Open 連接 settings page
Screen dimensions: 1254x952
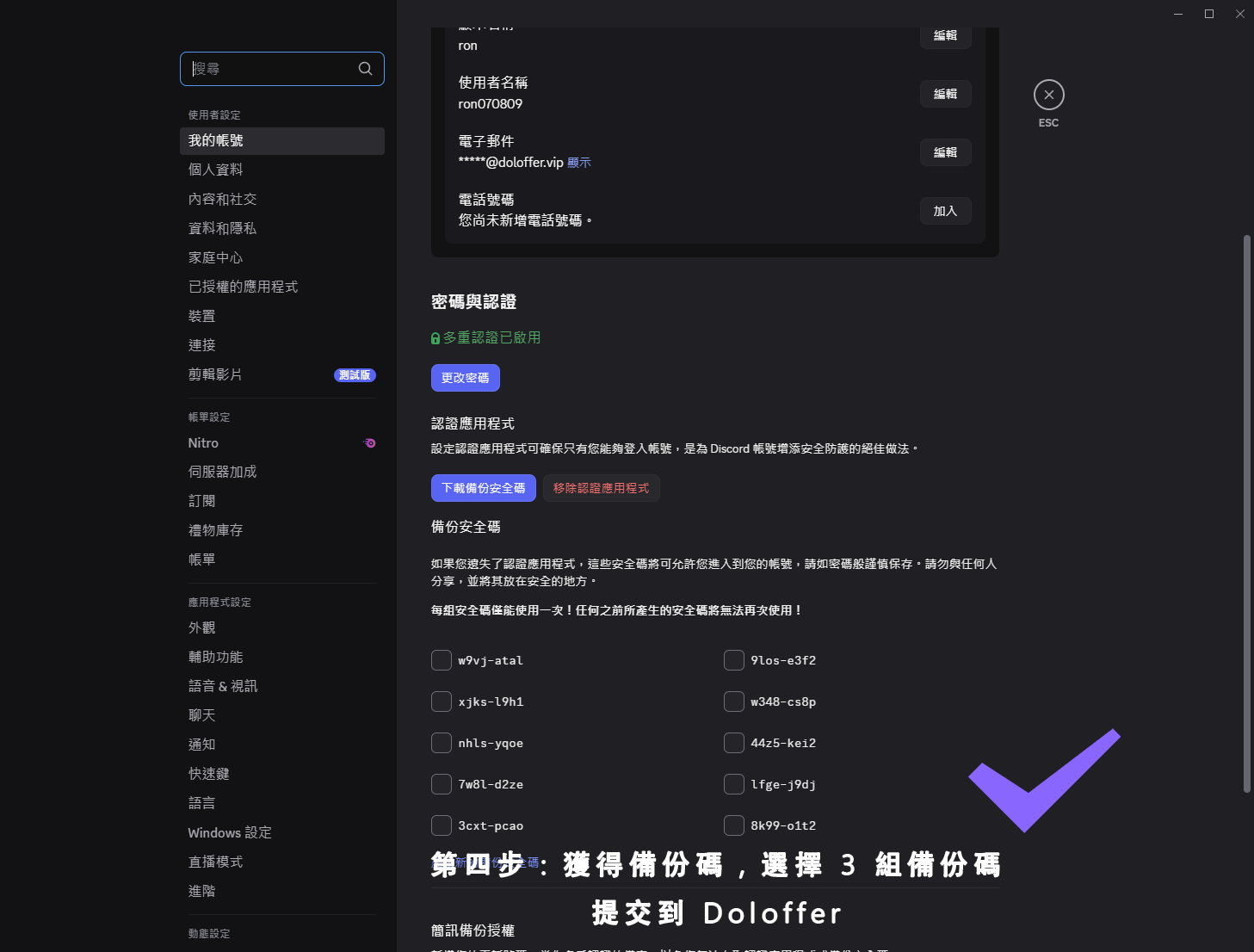[282, 346]
